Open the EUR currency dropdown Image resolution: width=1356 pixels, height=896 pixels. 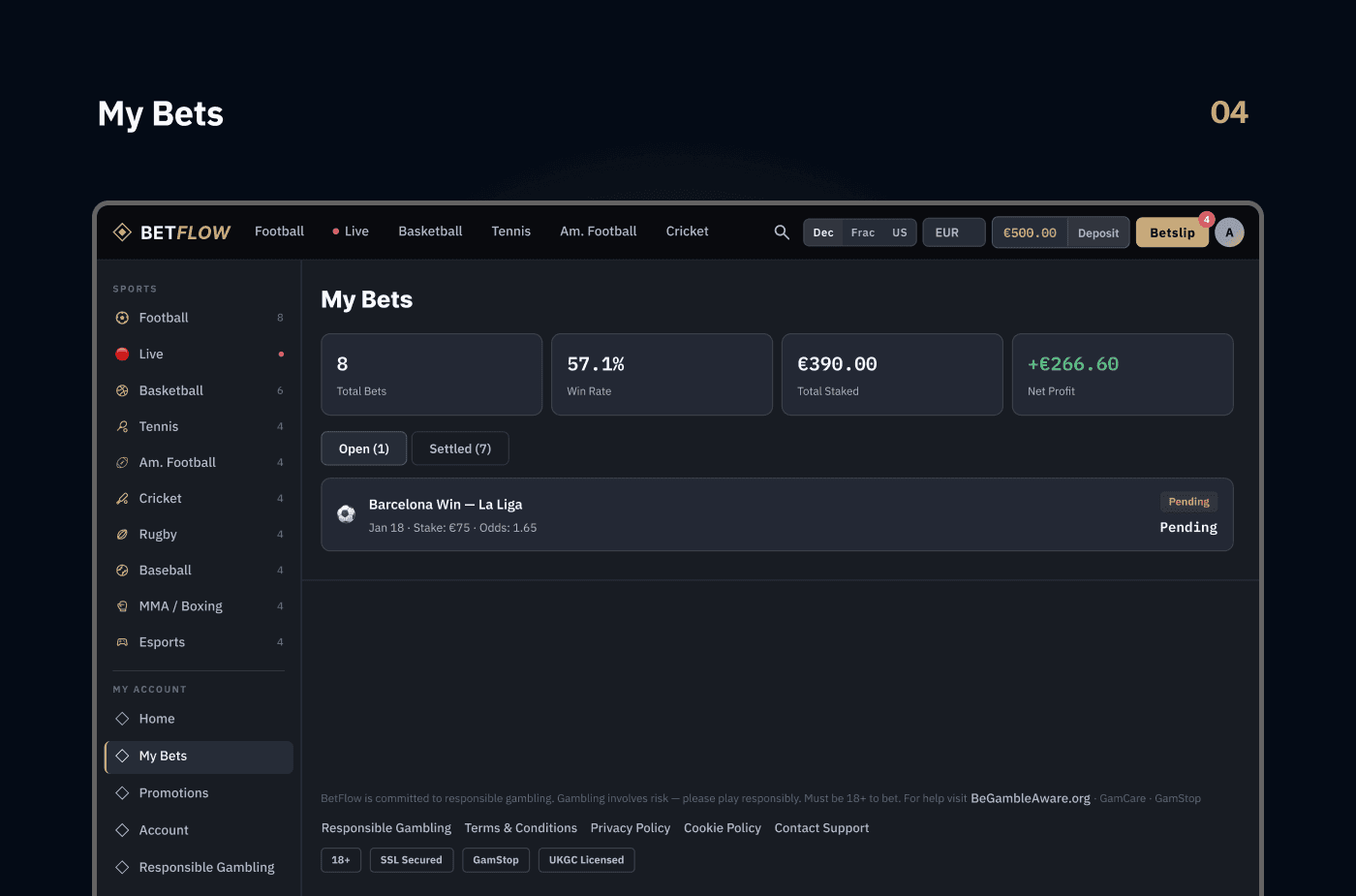(953, 232)
